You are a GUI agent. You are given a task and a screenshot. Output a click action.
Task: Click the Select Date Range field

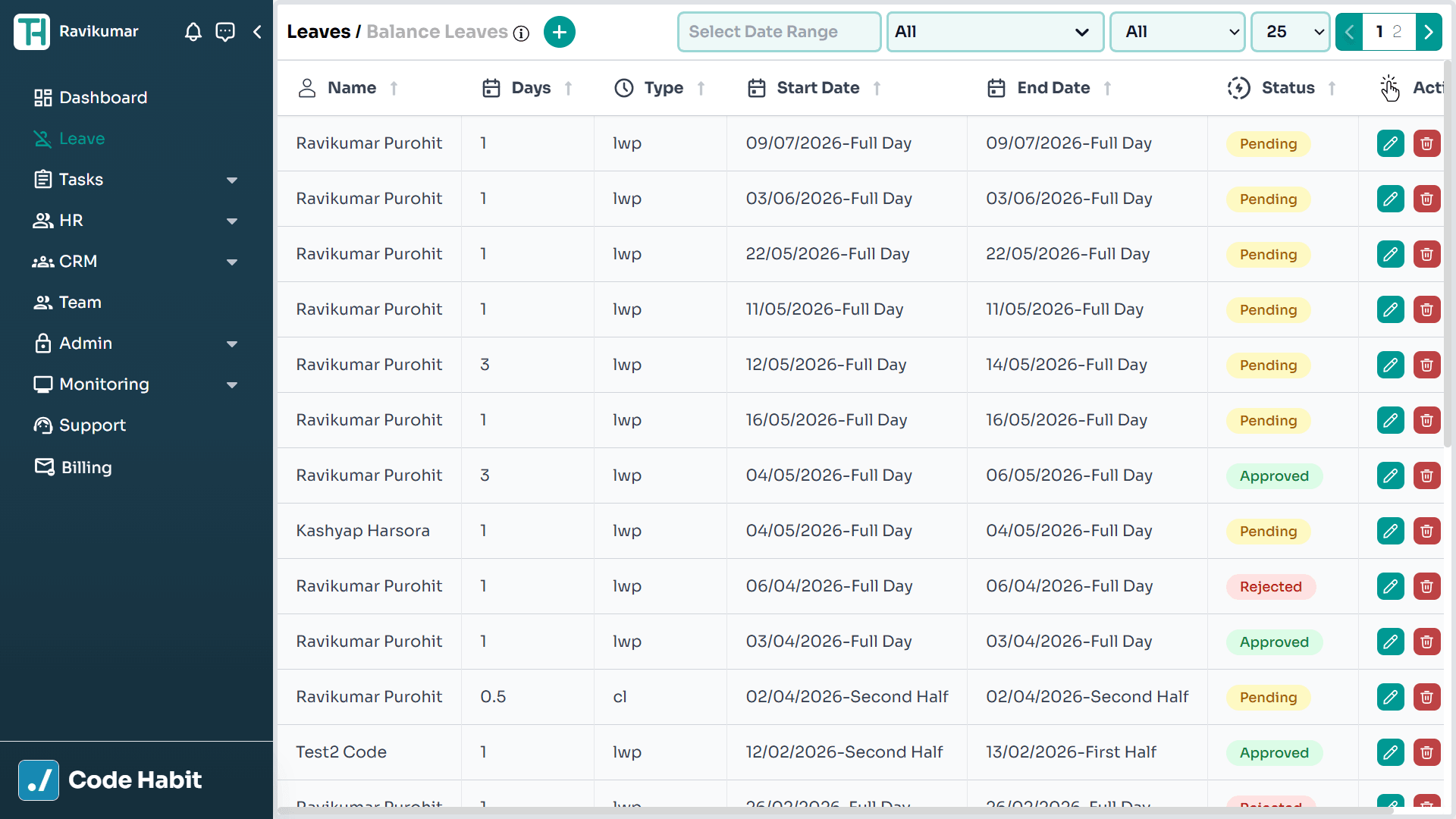click(779, 32)
